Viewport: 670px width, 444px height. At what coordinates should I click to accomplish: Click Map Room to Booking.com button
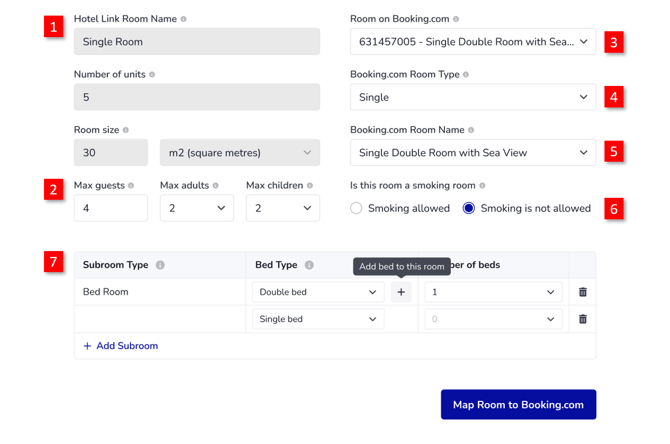(x=518, y=405)
